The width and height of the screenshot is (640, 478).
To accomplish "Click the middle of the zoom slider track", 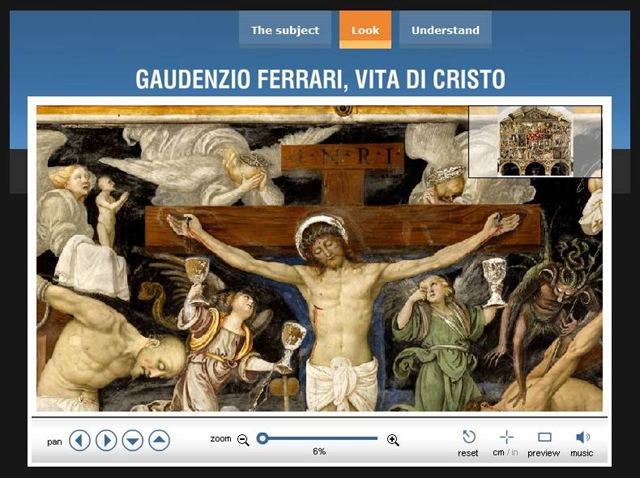I will click(x=320, y=438).
